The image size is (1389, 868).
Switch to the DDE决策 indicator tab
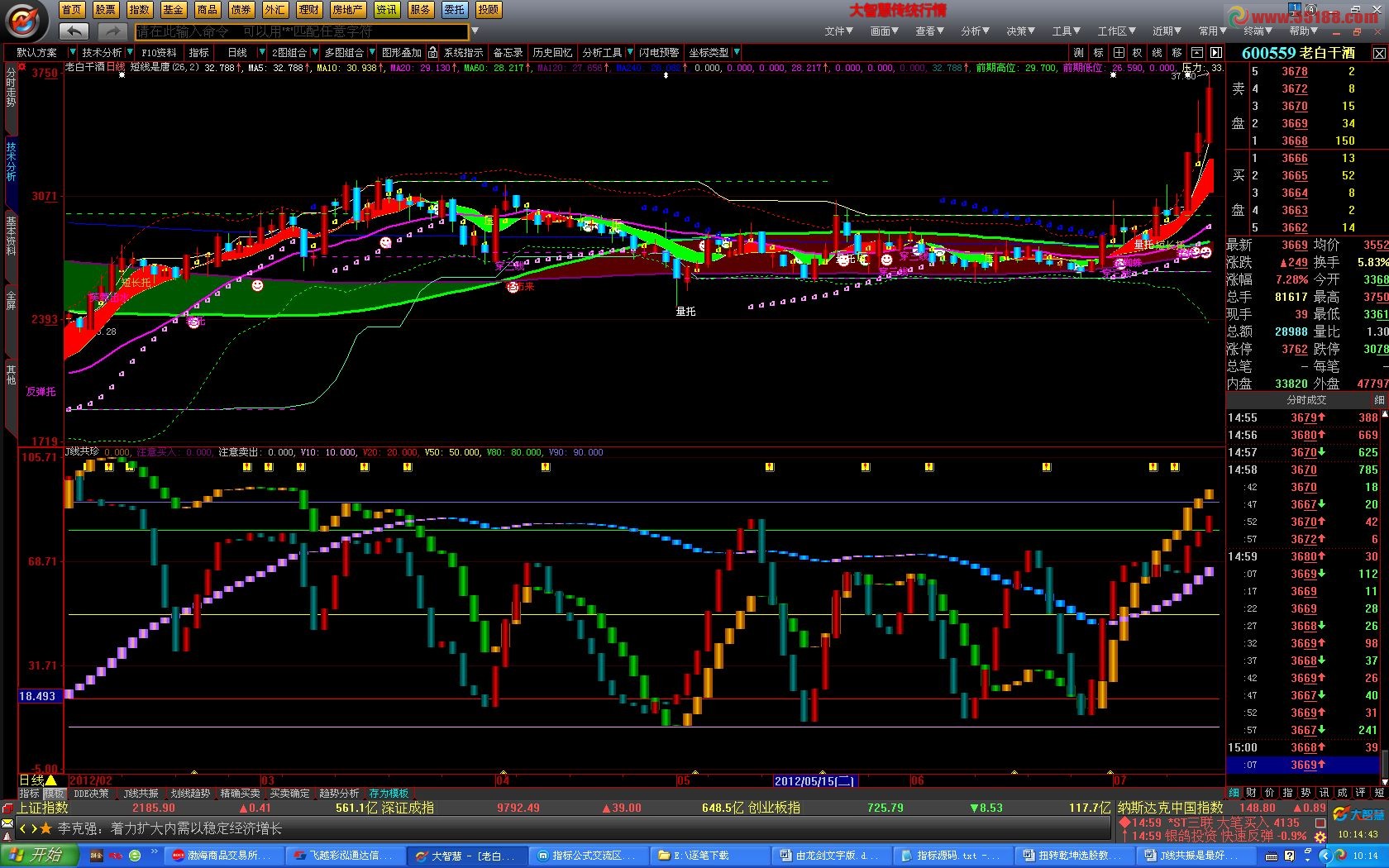[x=91, y=794]
